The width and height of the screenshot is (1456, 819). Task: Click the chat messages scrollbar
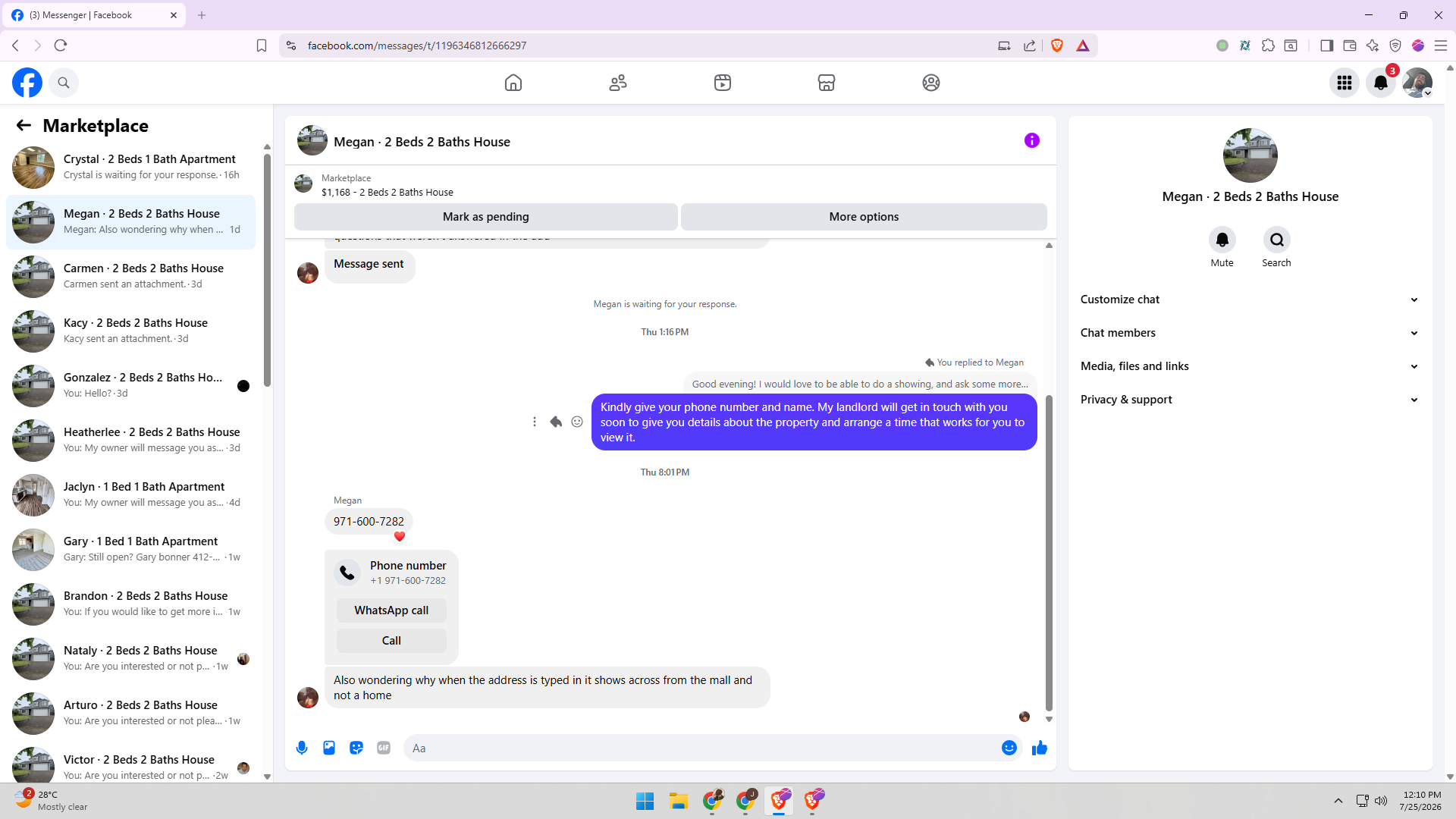[1049, 554]
